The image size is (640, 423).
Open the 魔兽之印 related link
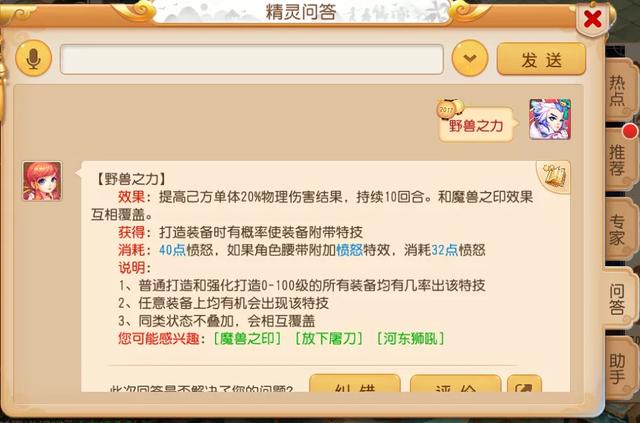[247, 338]
